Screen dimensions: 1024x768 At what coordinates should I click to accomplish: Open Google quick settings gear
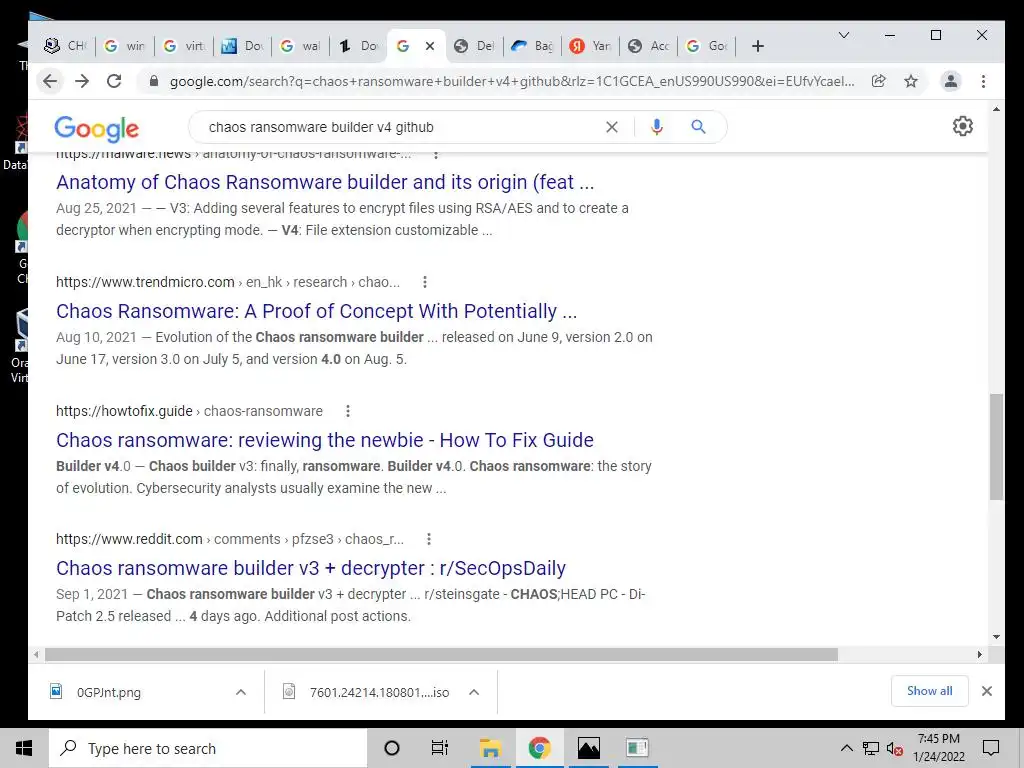pos(963,126)
